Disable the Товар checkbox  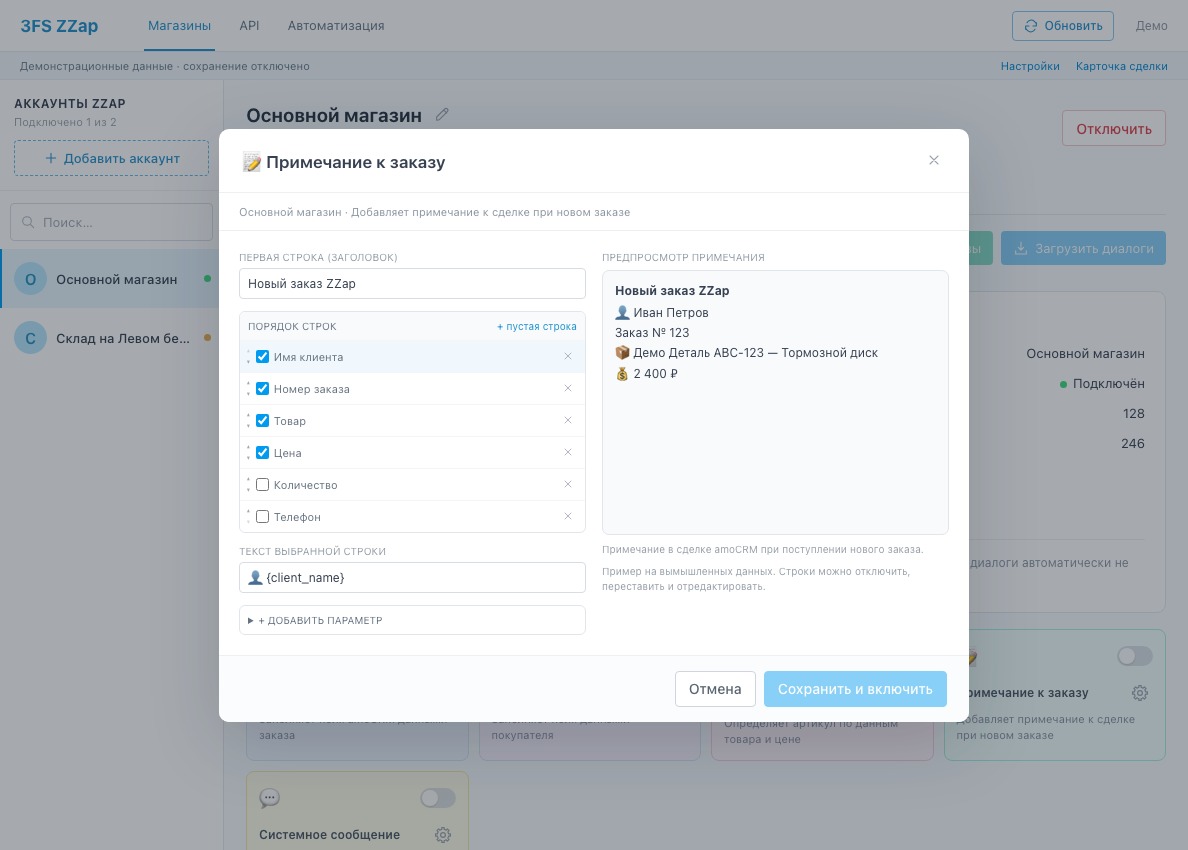pyautogui.click(x=263, y=420)
